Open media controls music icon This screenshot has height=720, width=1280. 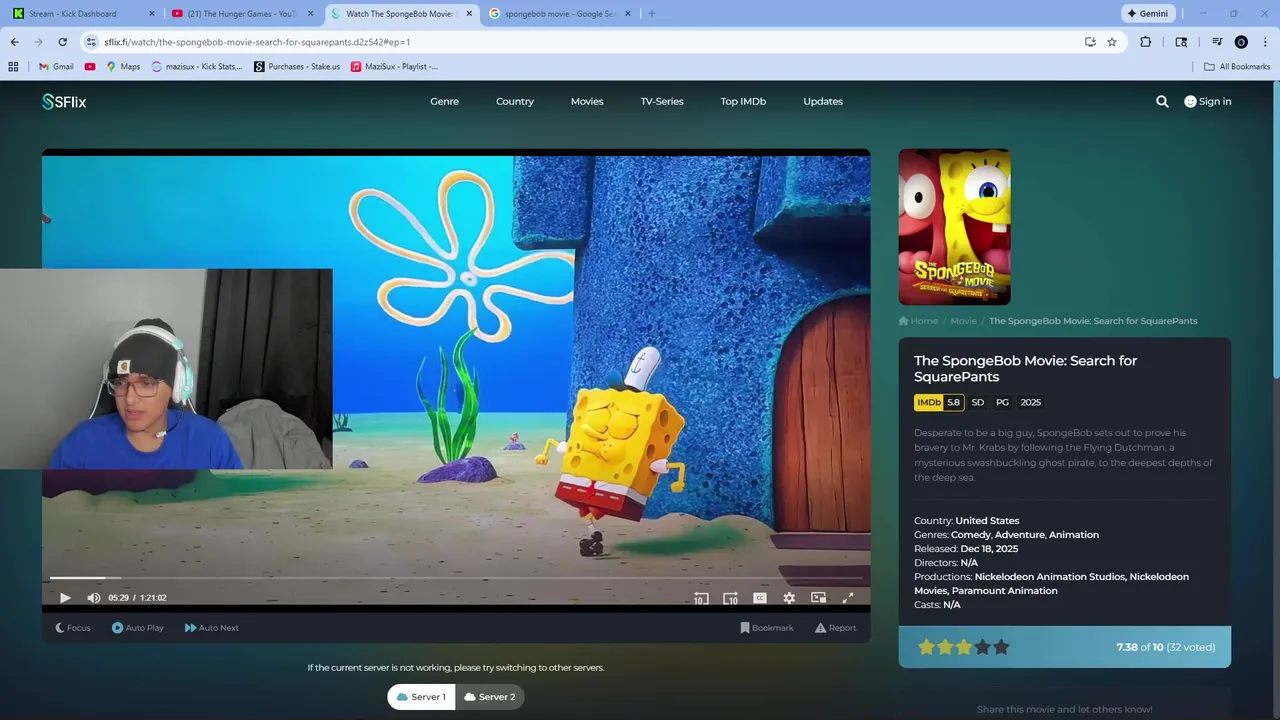pyautogui.click(x=1217, y=42)
